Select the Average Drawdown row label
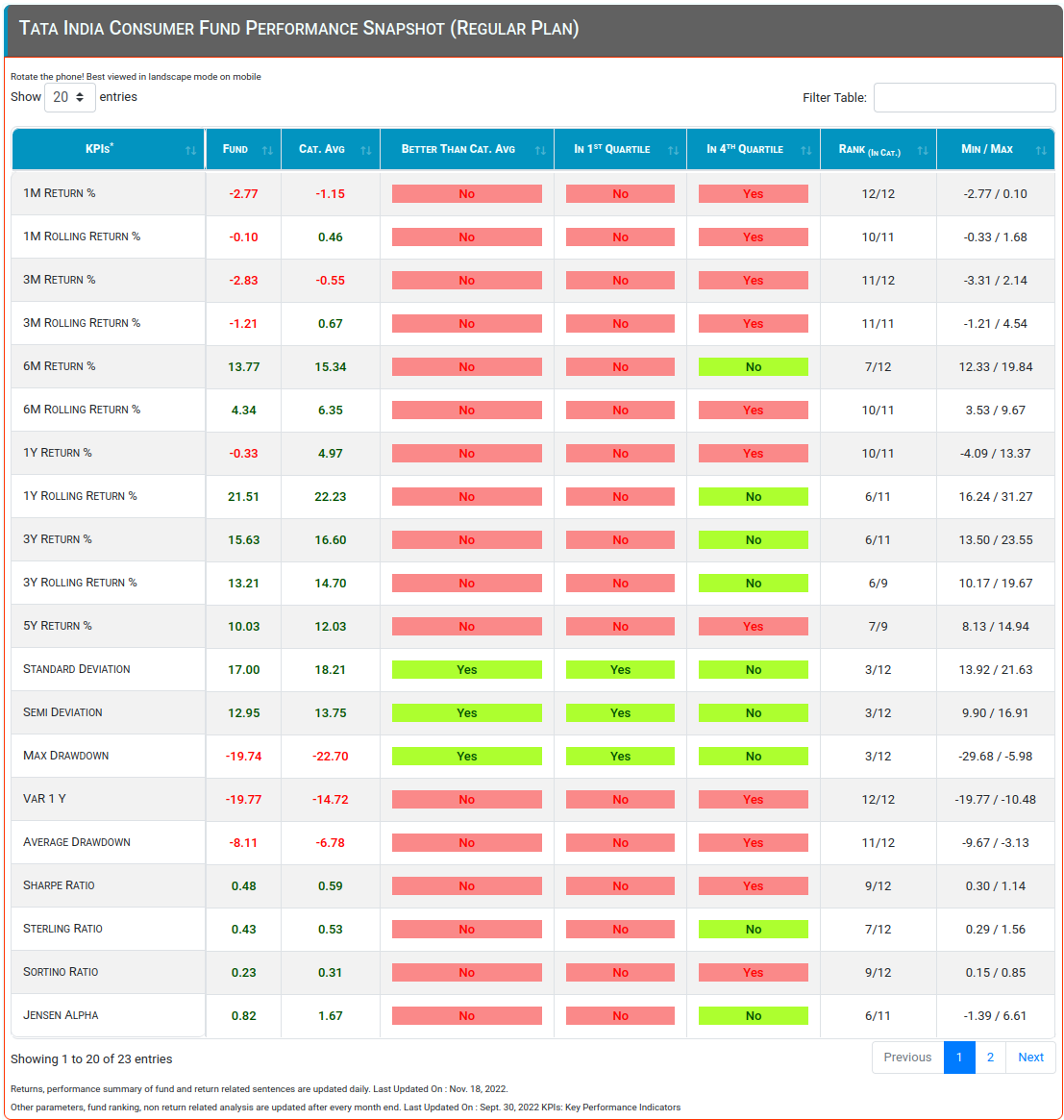The height and width of the screenshot is (1120, 1064). pos(76,842)
